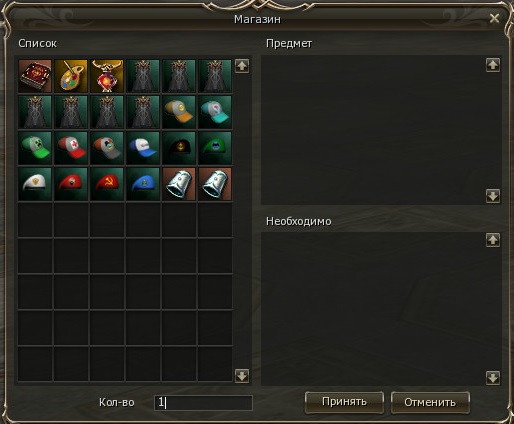This screenshot has height=424, width=514.
Task: Select the teal-brimmed cap item
Action: (215, 112)
